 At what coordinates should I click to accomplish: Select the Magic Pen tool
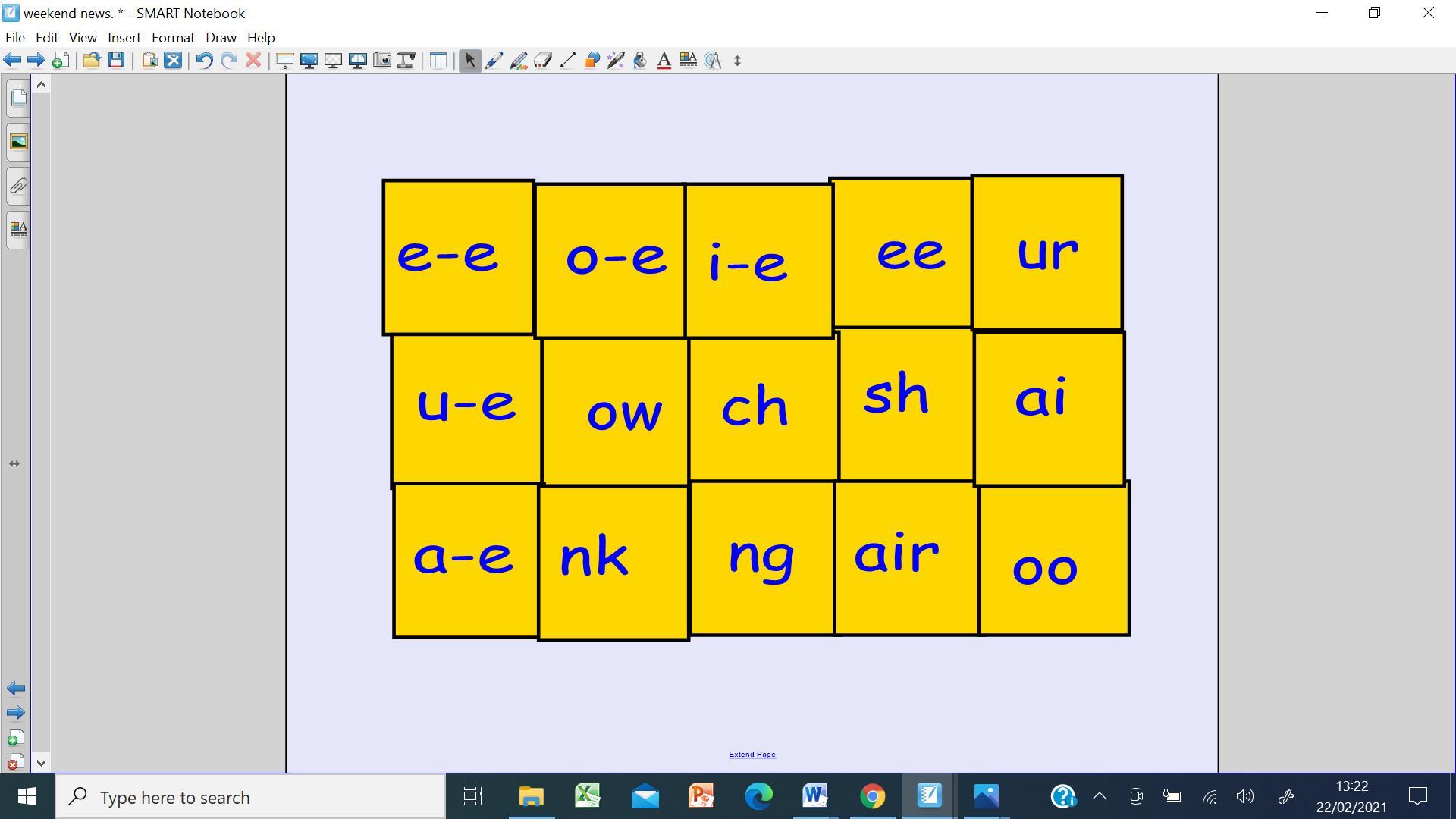tap(616, 61)
